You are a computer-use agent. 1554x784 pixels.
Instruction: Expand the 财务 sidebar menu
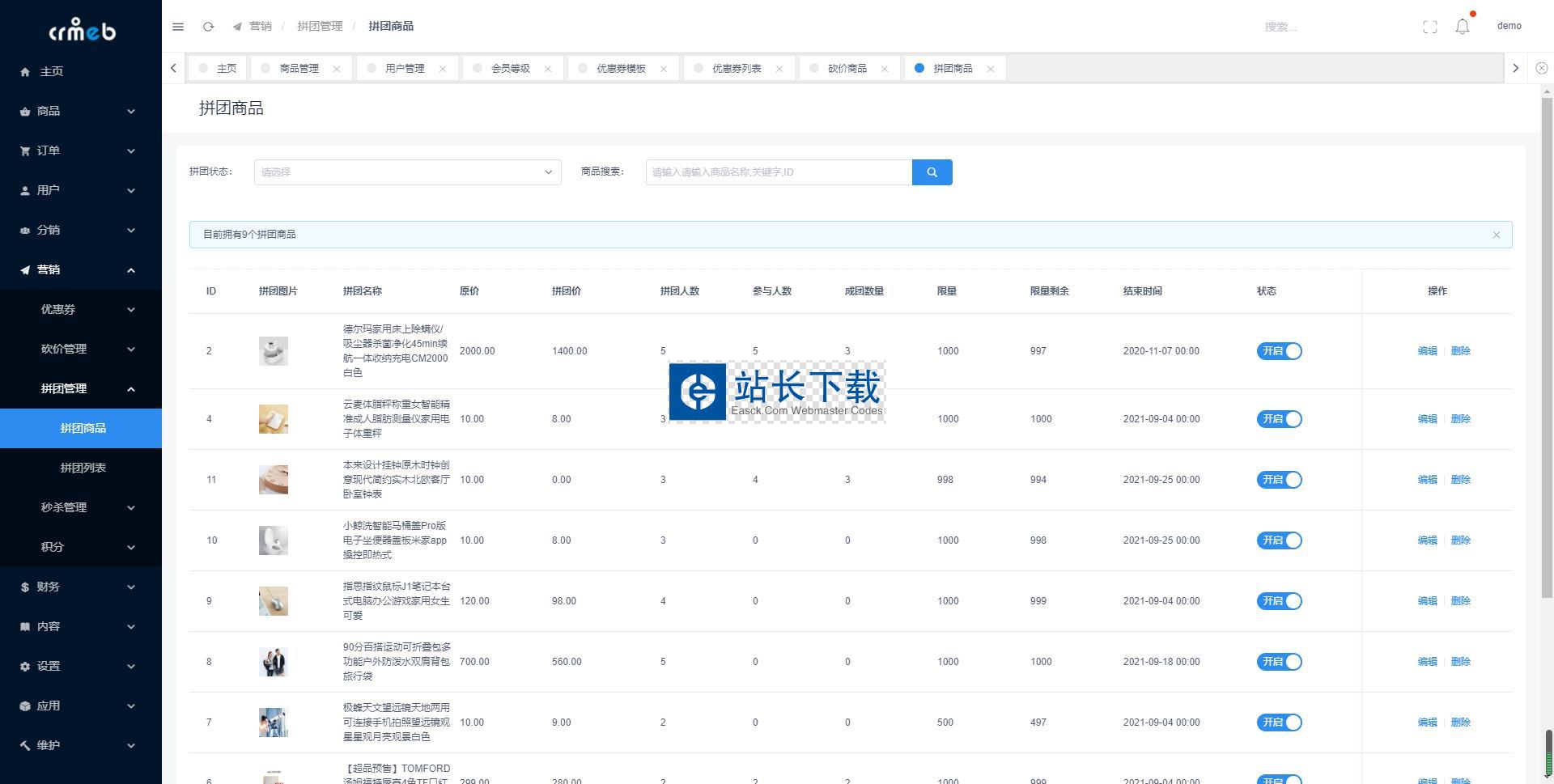81,587
